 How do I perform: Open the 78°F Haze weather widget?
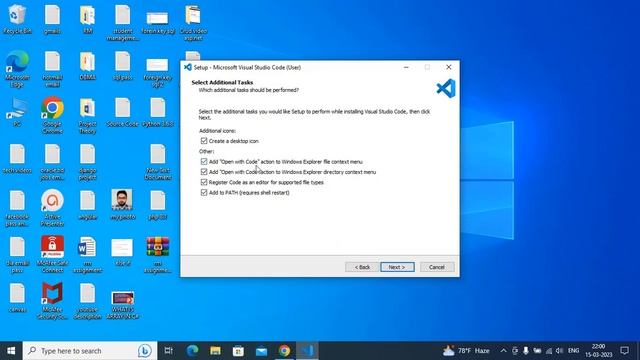click(466, 351)
